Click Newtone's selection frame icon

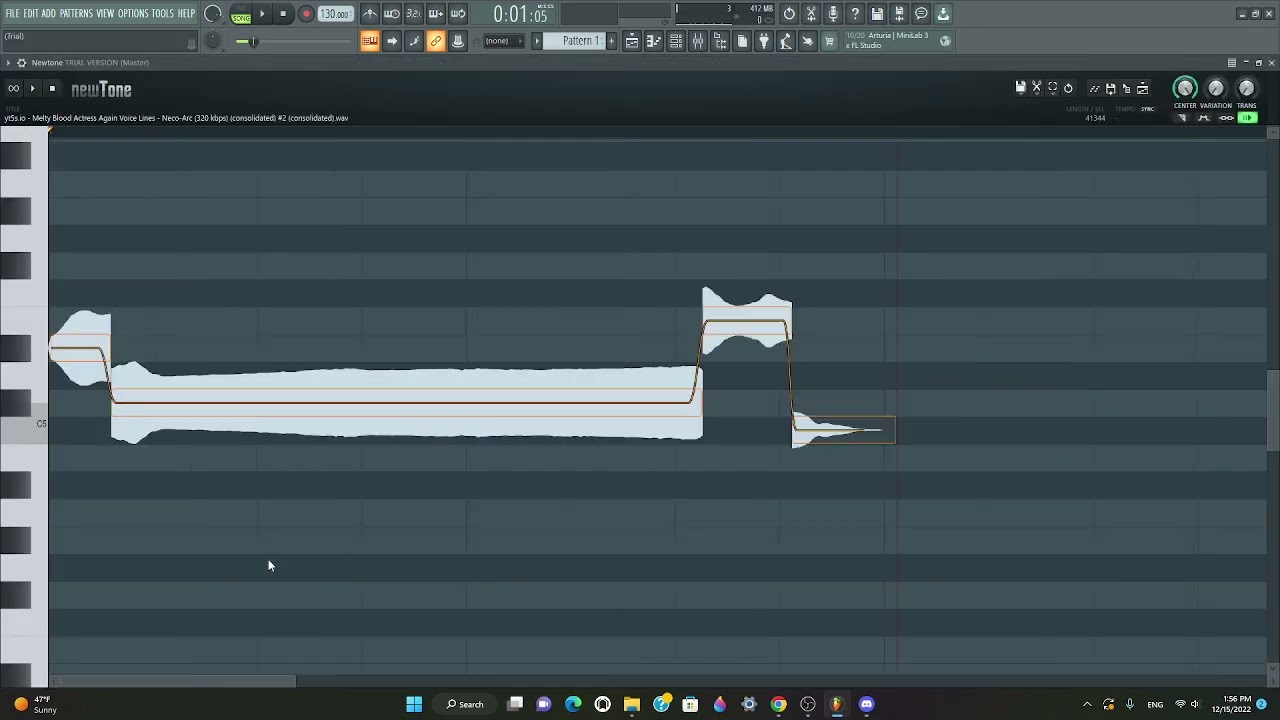click(x=1052, y=88)
